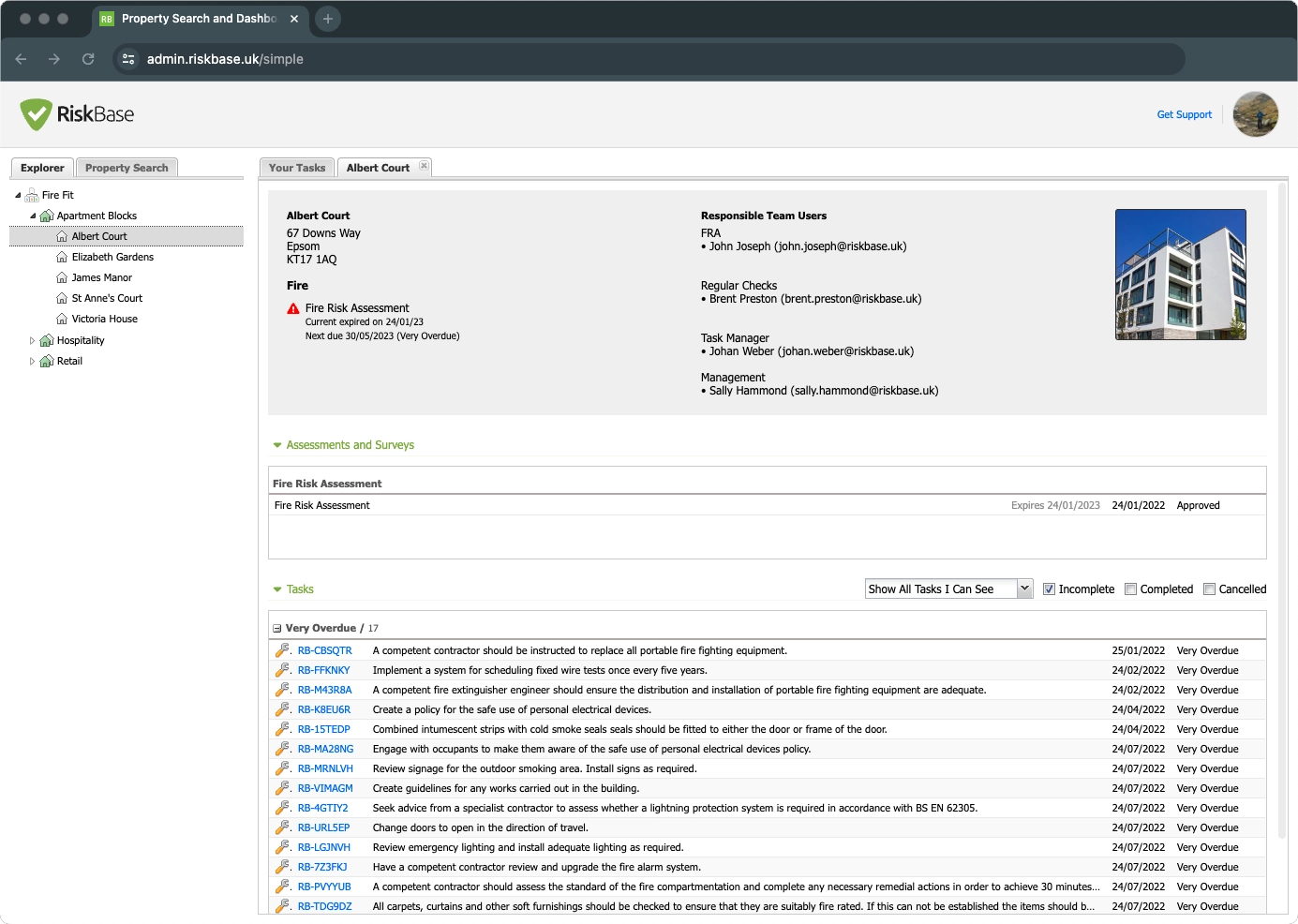Image resolution: width=1298 pixels, height=924 pixels.
Task: Click the RB-7Z3FKJ task description text
Action: point(537,867)
